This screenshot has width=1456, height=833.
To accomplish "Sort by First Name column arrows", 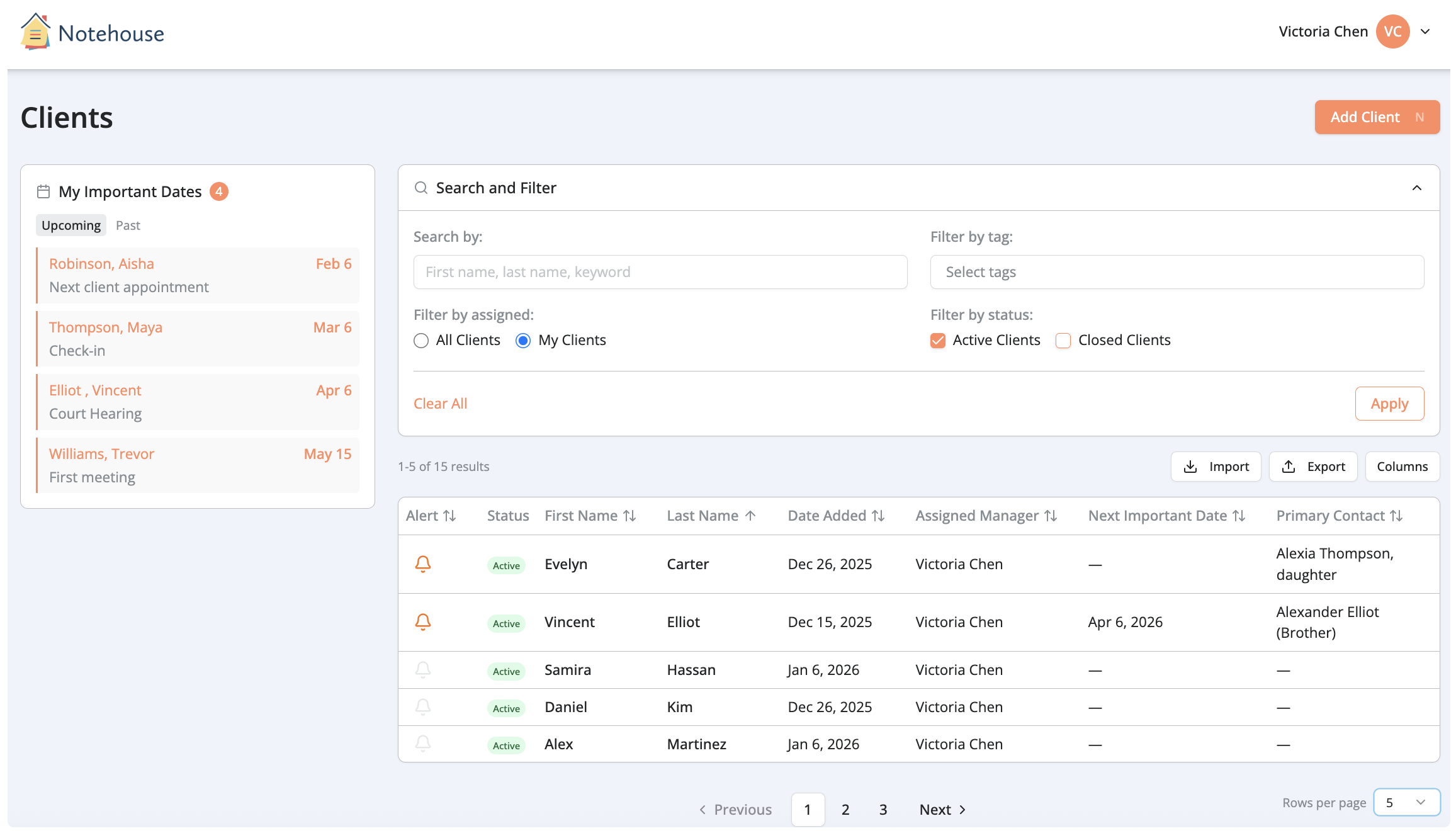I will (x=629, y=516).
